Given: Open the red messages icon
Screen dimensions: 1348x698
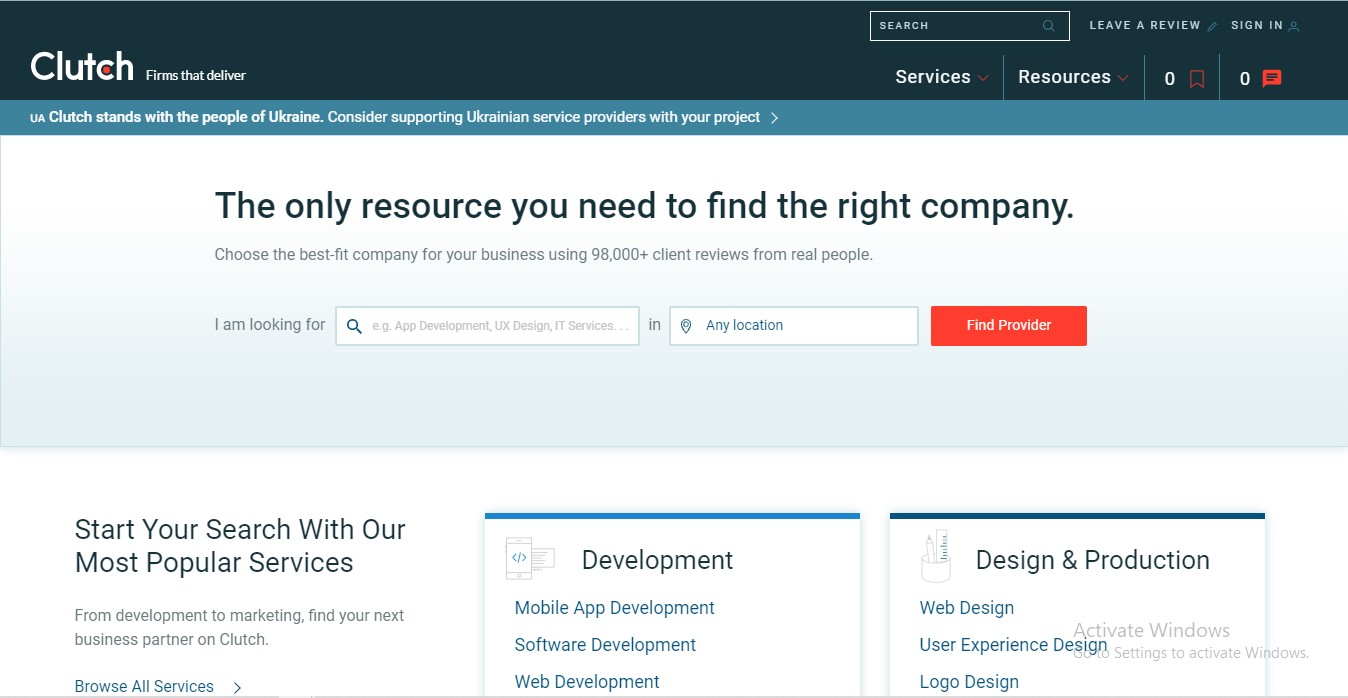Looking at the screenshot, I should click(1272, 79).
